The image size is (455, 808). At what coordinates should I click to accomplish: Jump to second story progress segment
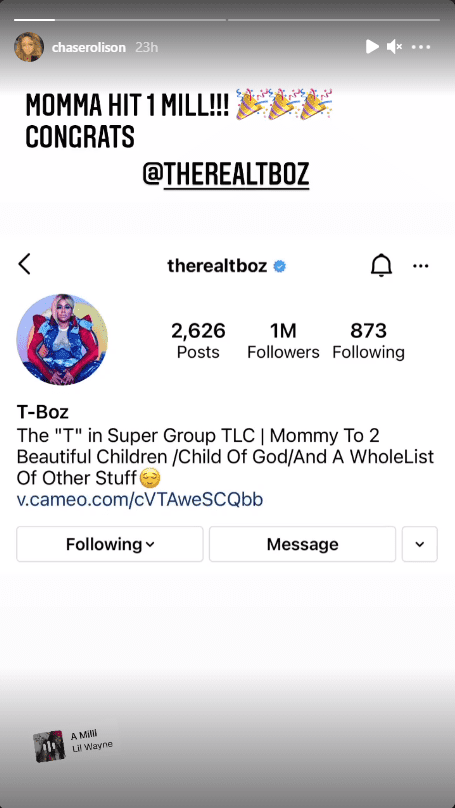pos(334,20)
